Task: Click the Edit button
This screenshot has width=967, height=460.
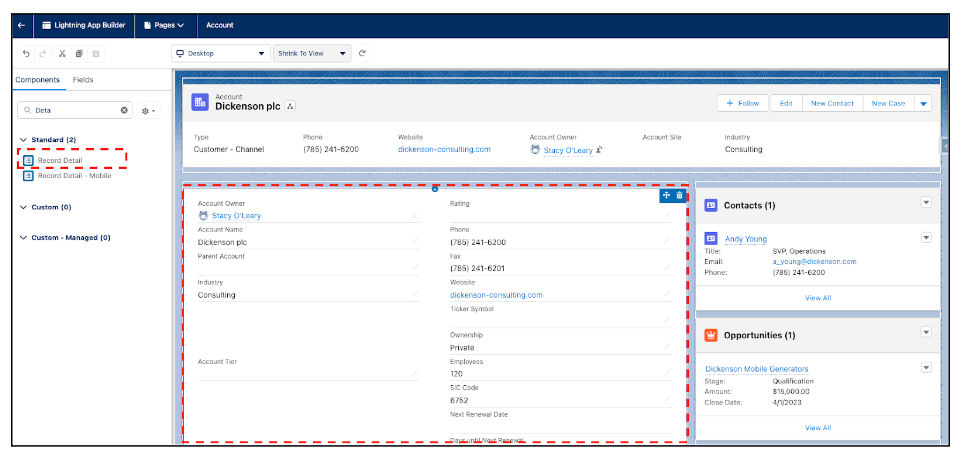Action: (x=786, y=103)
